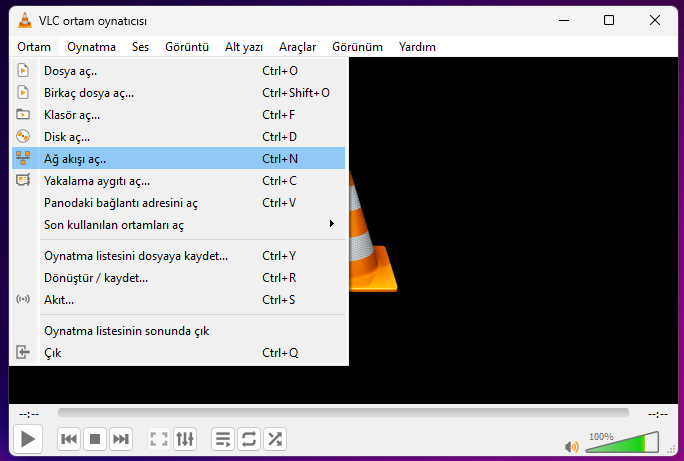This screenshot has width=684, height=461.
Task: Open the Araçlar menu
Action: pyautogui.click(x=297, y=46)
